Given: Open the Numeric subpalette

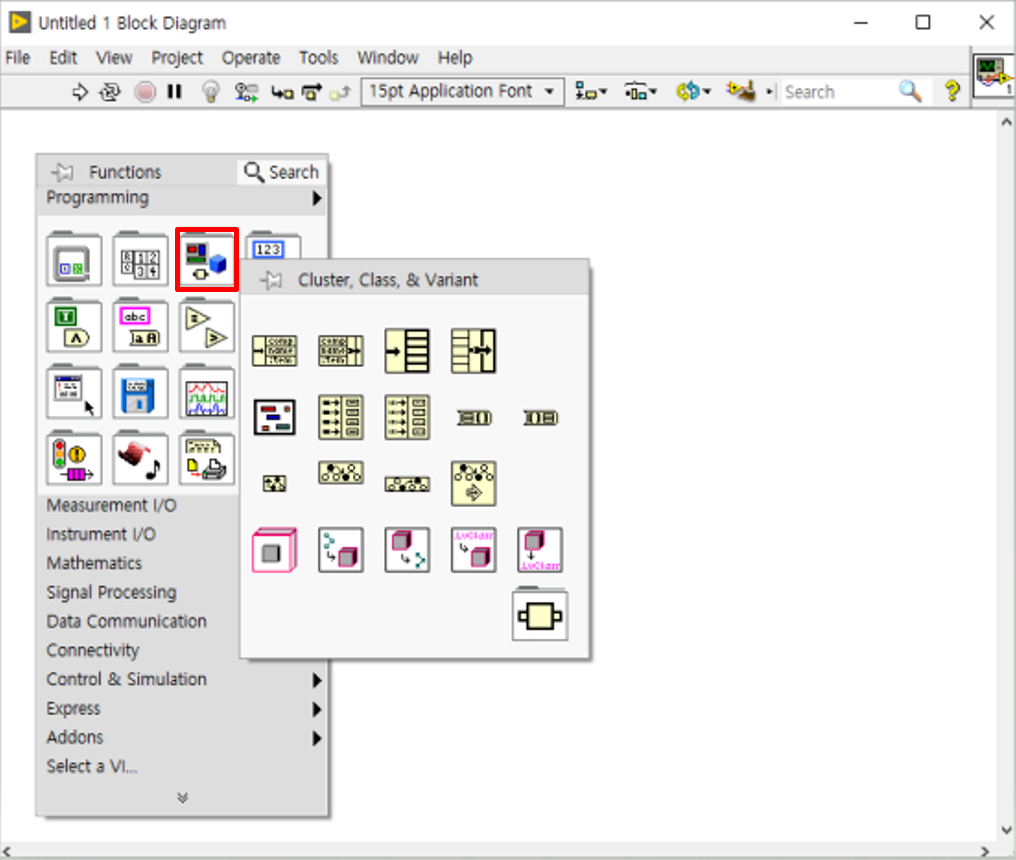Looking at the screenshot, I should 273,245.
